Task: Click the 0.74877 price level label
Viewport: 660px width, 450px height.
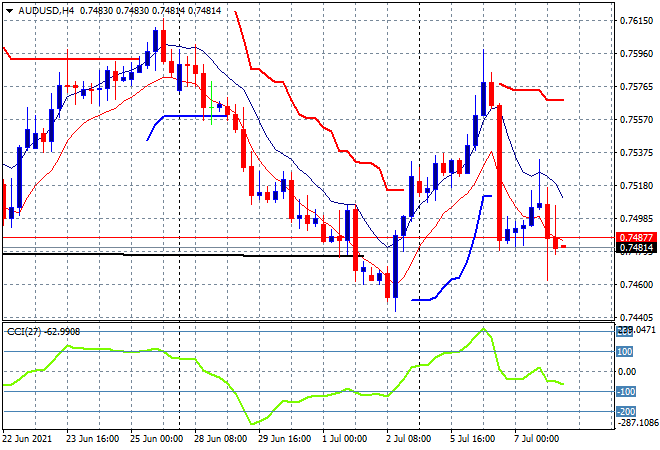Action: [x=637, y=238]
